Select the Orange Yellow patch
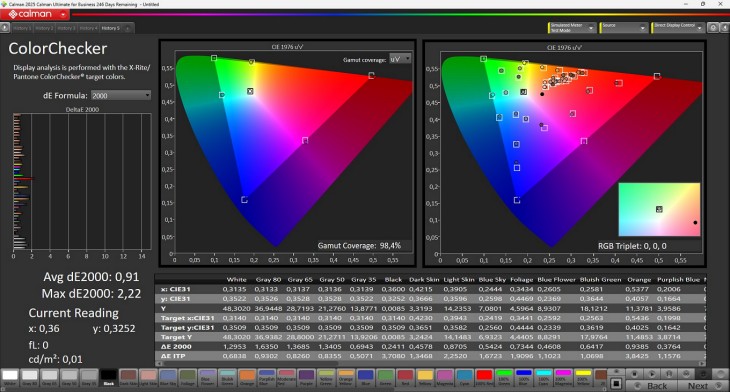Image resolution: width=730 pixels, height=392 pixels. (345, 378)
